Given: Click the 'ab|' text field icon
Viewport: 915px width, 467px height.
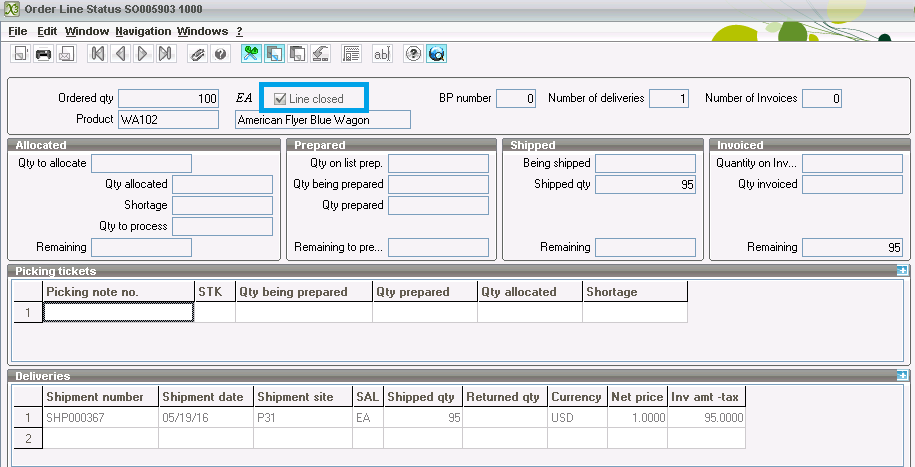Looking at the screenshot, I should [x=382, y=54].
